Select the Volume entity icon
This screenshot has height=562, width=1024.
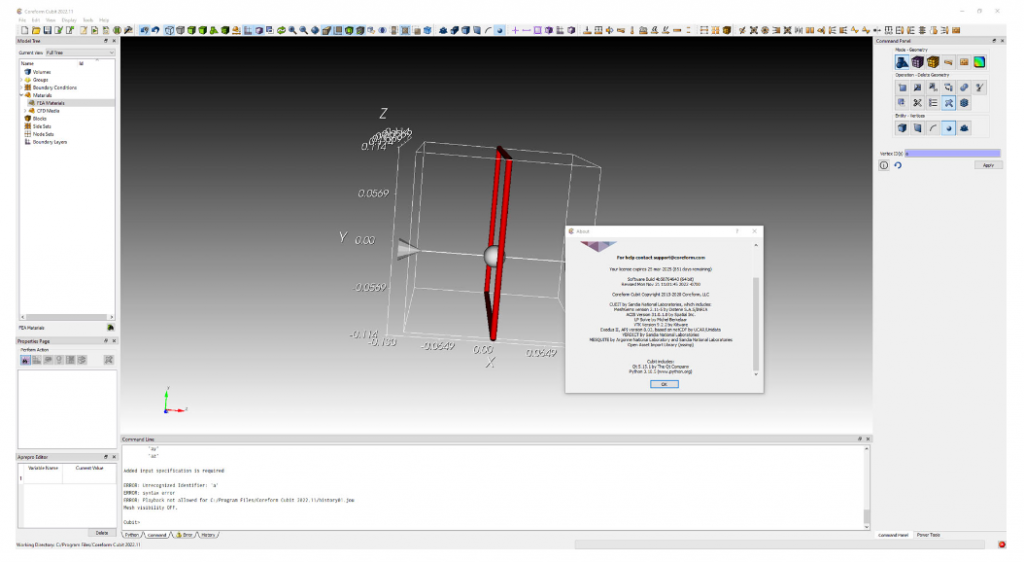902,128
